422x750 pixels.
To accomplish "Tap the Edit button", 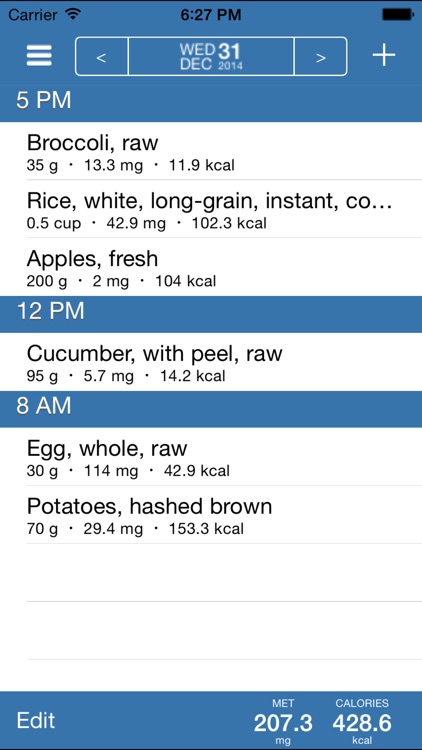I will click(x=36, y=720).
